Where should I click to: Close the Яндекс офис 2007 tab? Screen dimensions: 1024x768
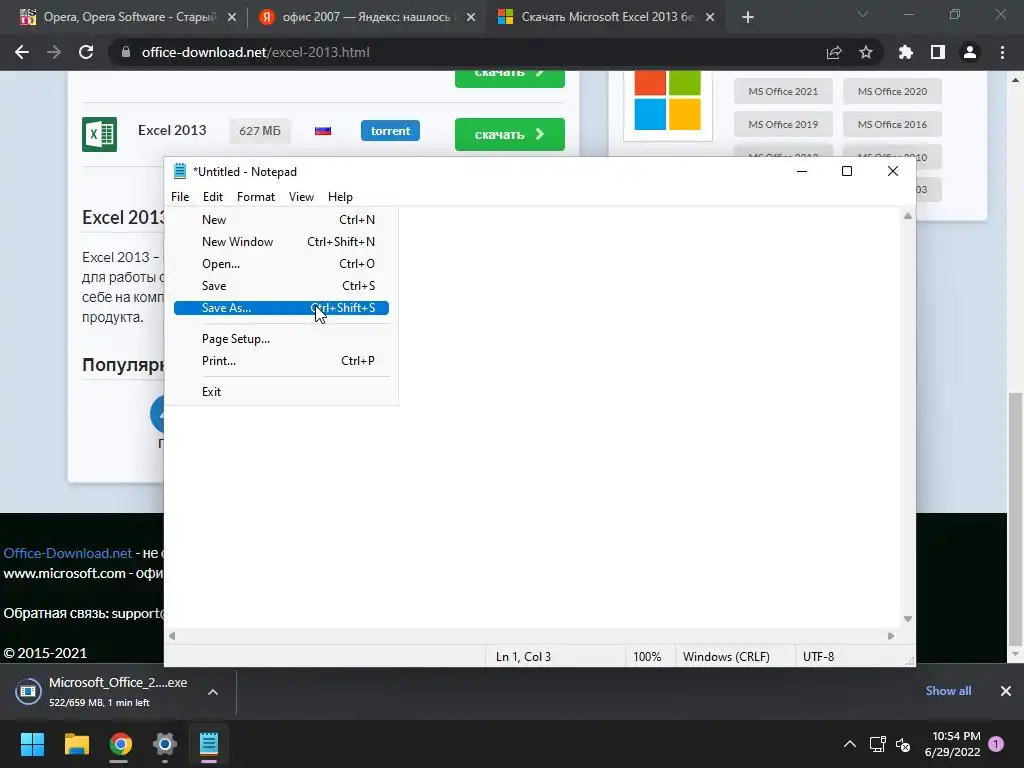[471, 17]
